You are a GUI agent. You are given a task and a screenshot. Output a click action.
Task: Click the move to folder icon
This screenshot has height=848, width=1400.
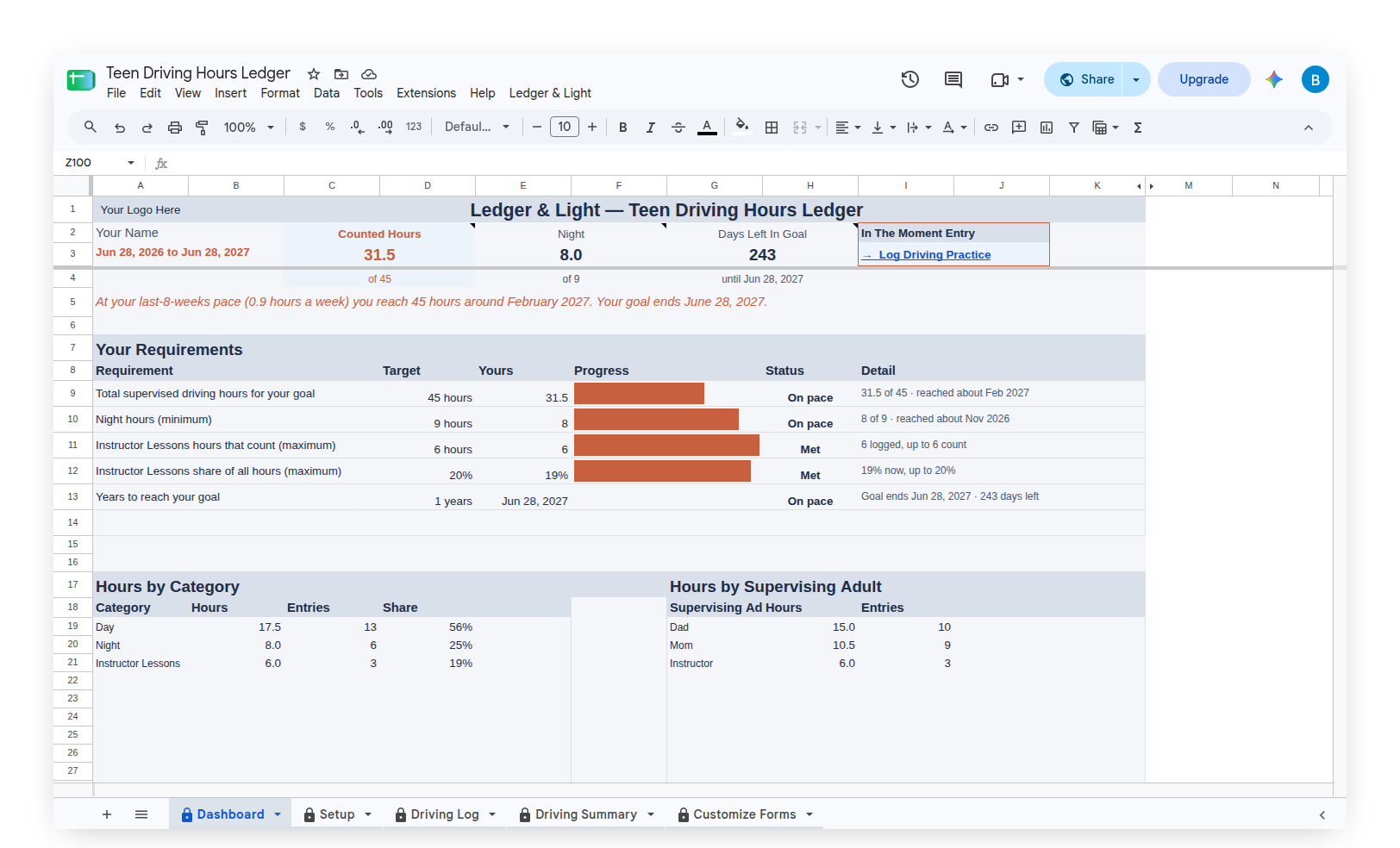pos(341,74)
